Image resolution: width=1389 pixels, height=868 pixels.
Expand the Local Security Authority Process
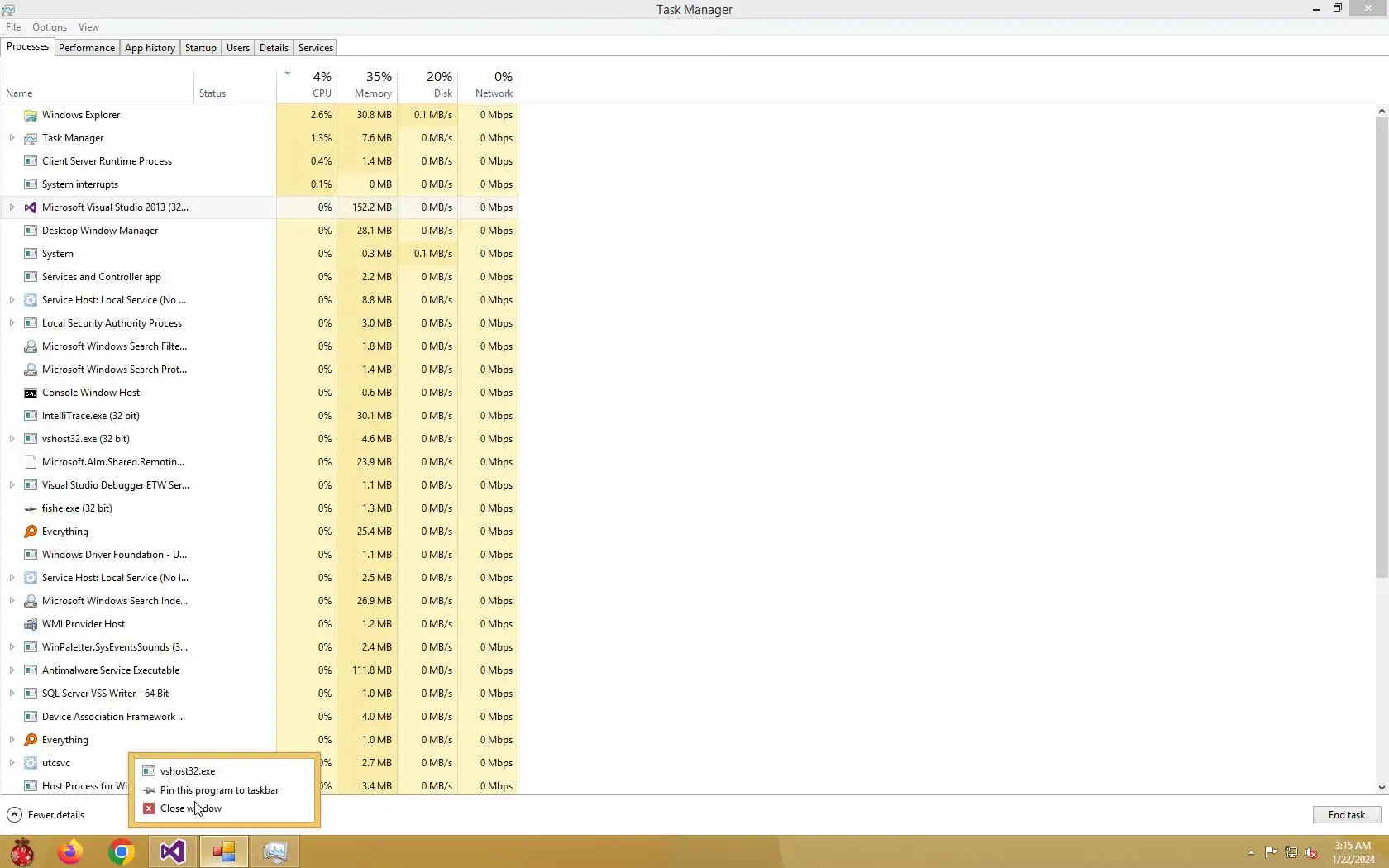pos(12,323)
